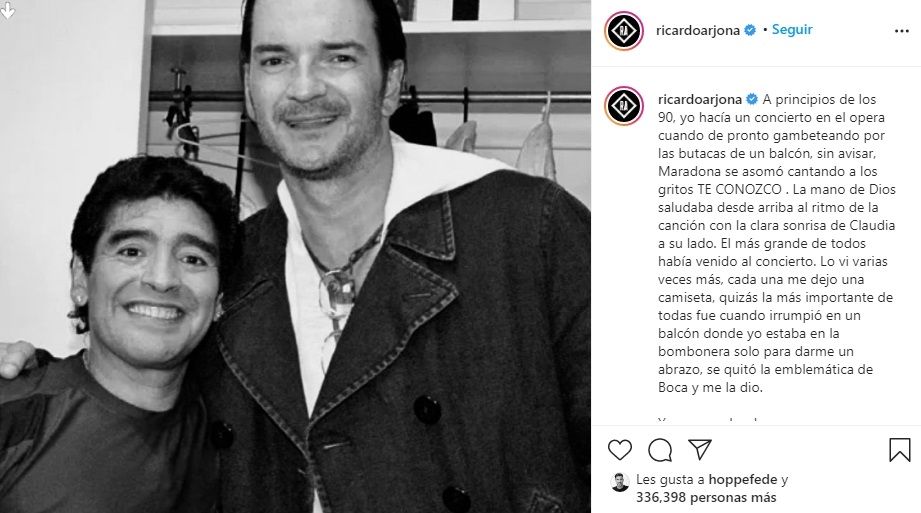Open the hoppefede profile link
This screenshot has width=921, height=513.
tap(743, 480)
